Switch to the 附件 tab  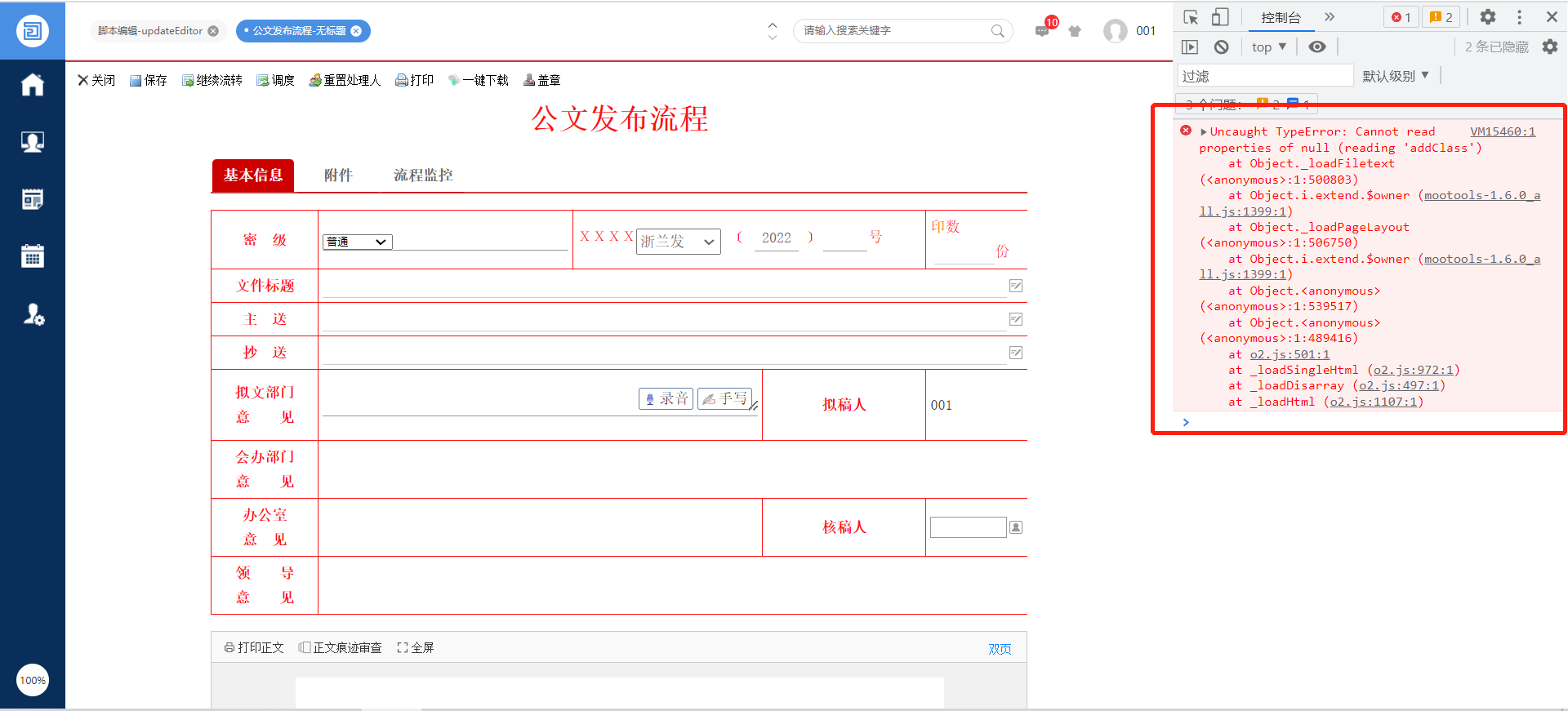(x=338, y=176)
